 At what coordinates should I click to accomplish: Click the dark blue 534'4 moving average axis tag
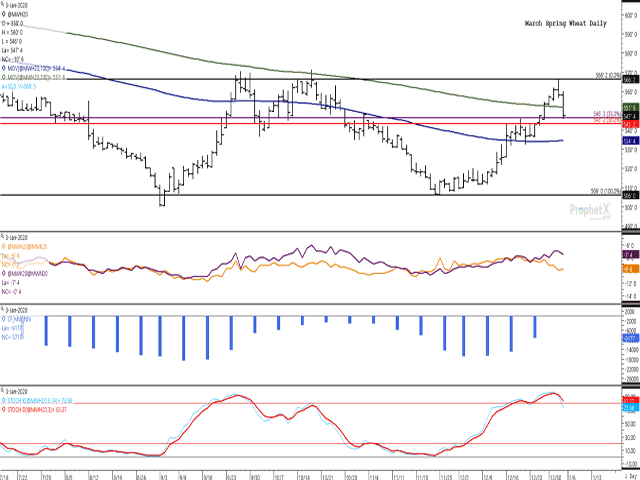coord(630,141)
